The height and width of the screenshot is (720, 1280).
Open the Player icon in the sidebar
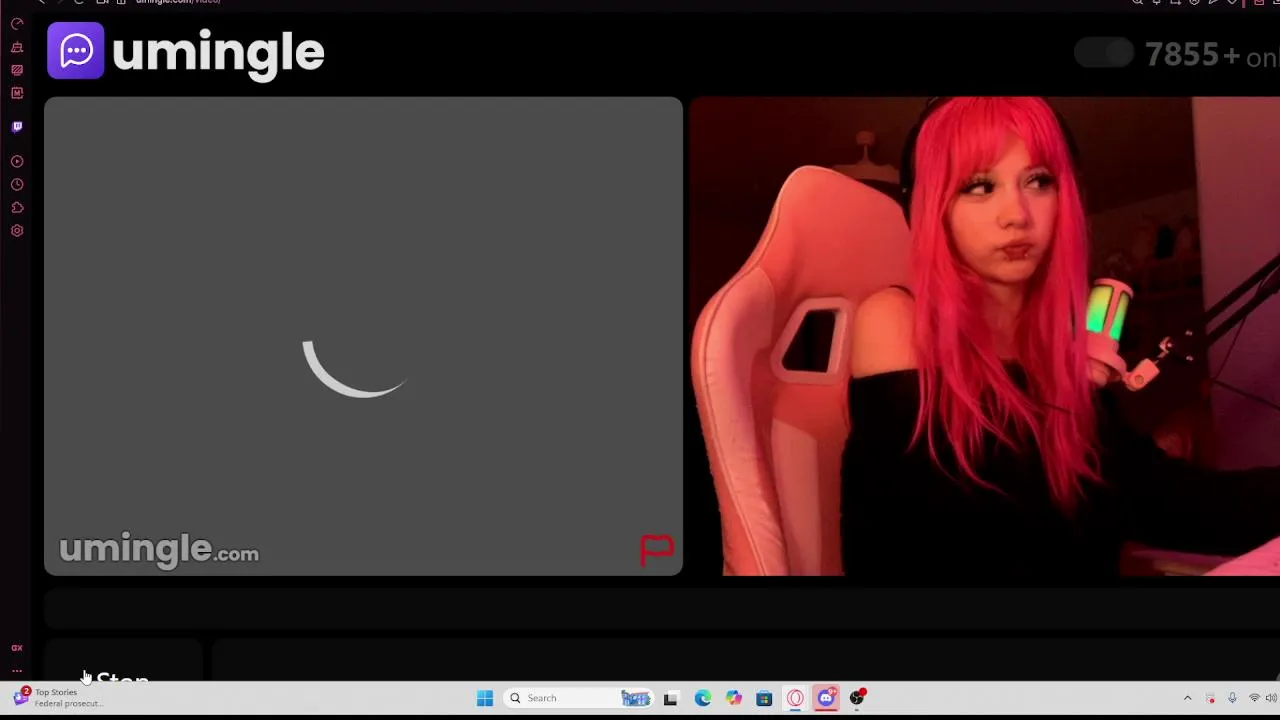coord(17,161)
